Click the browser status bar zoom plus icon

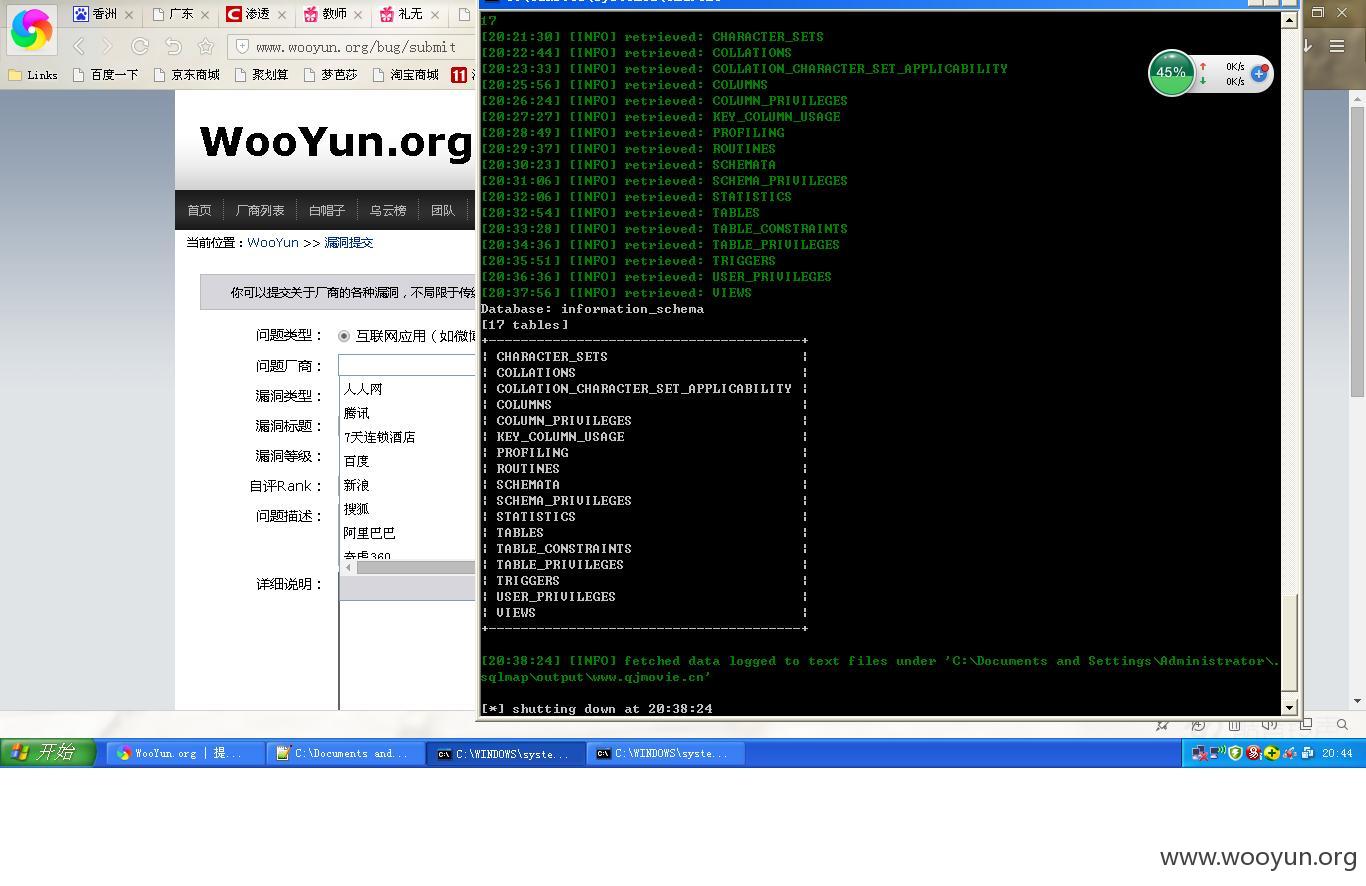click(x=1198, y=725)
